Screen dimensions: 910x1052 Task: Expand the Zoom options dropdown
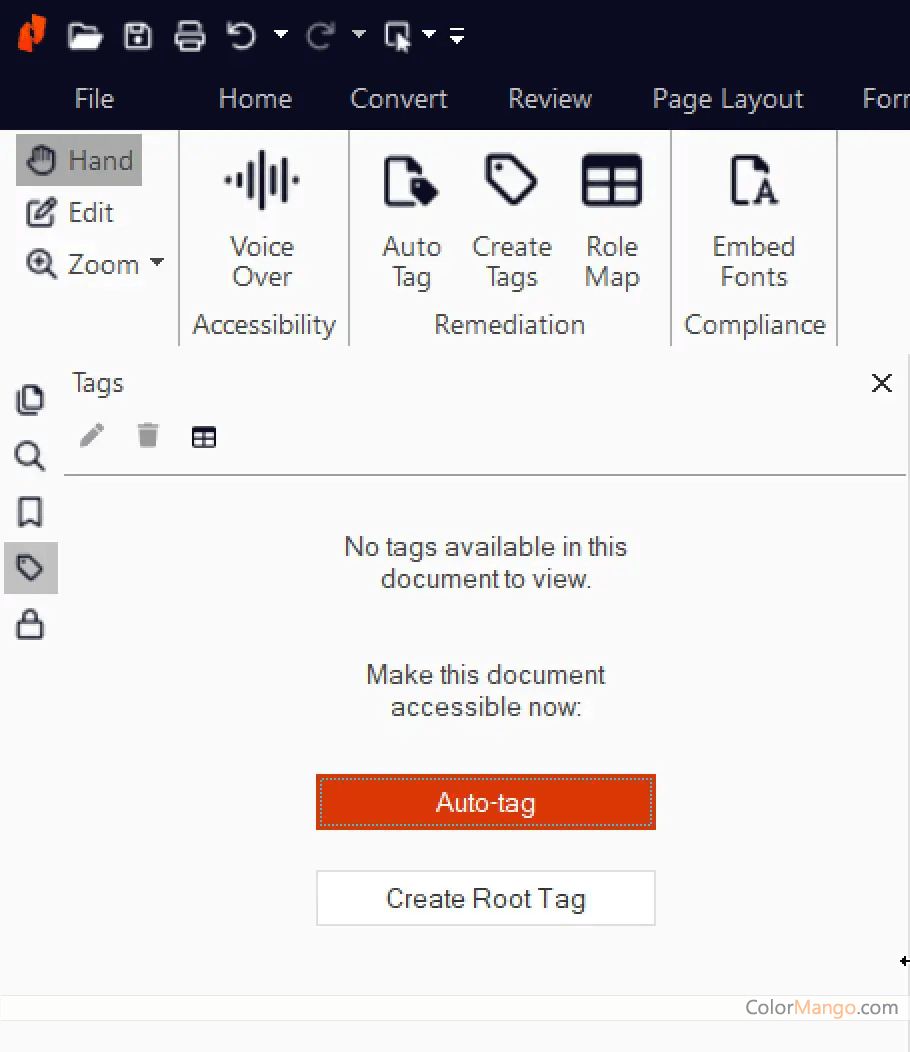pyautogui.click(x=157, y=264)
